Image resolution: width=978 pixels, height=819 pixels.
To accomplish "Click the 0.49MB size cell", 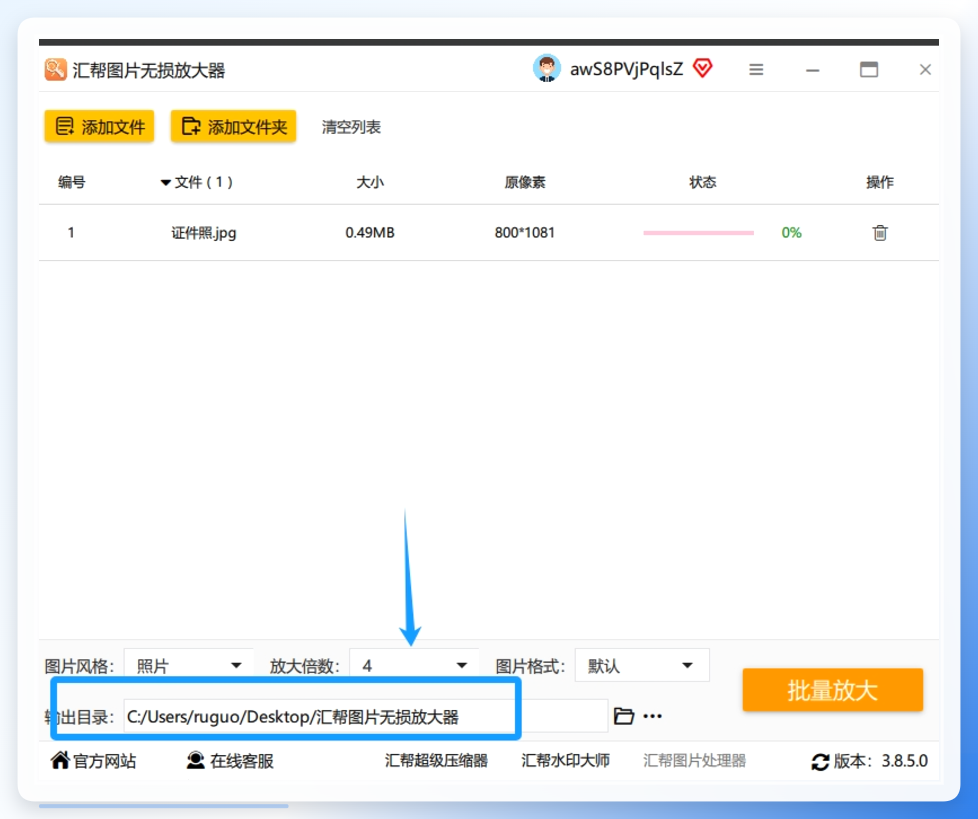I will pos(370,233).
